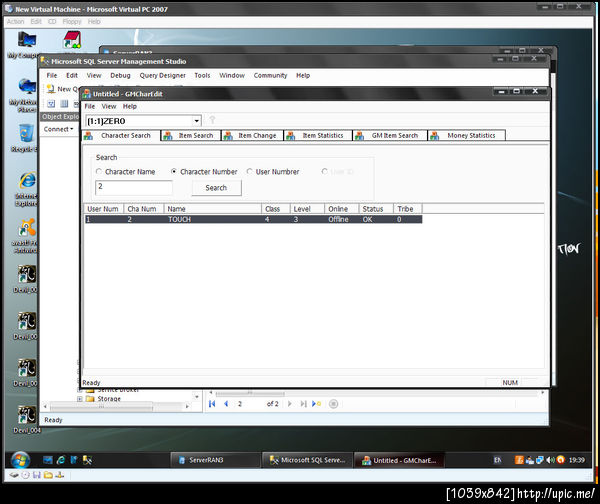Click the EN language indicator
The height and width of the screenshot is (504, 600).
497,460
